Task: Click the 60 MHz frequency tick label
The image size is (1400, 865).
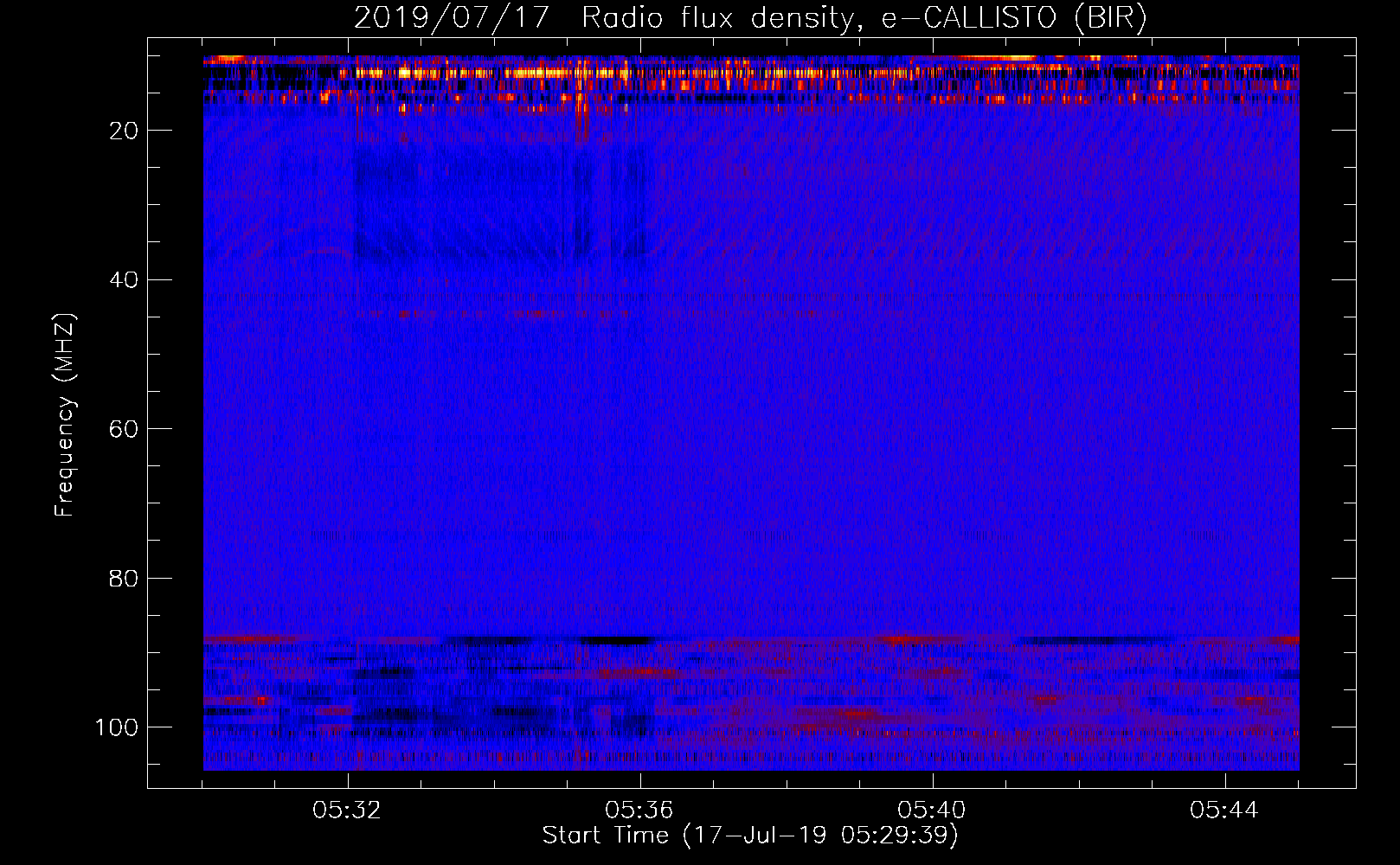Action: point(124,429)
